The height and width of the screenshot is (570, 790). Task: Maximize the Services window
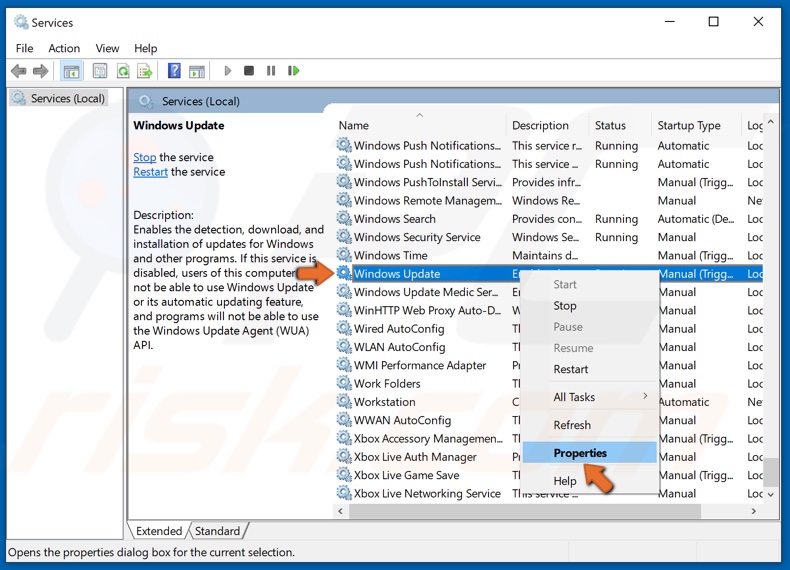pyautogui.click(x=713, y=22)
